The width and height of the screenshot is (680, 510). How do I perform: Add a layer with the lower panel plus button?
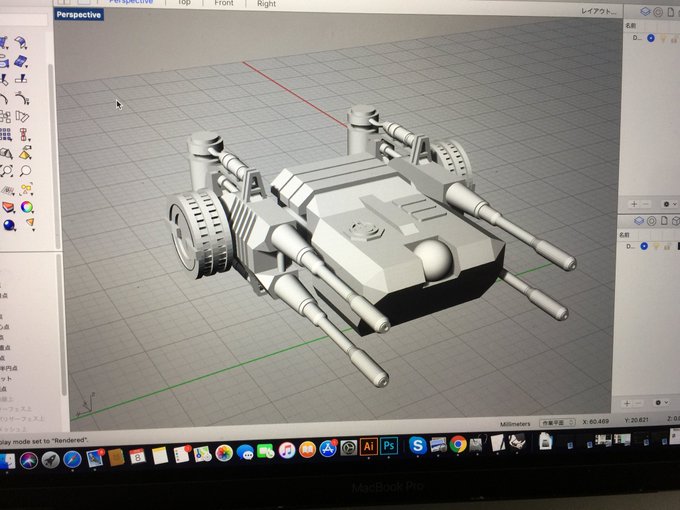click(627, 403)
